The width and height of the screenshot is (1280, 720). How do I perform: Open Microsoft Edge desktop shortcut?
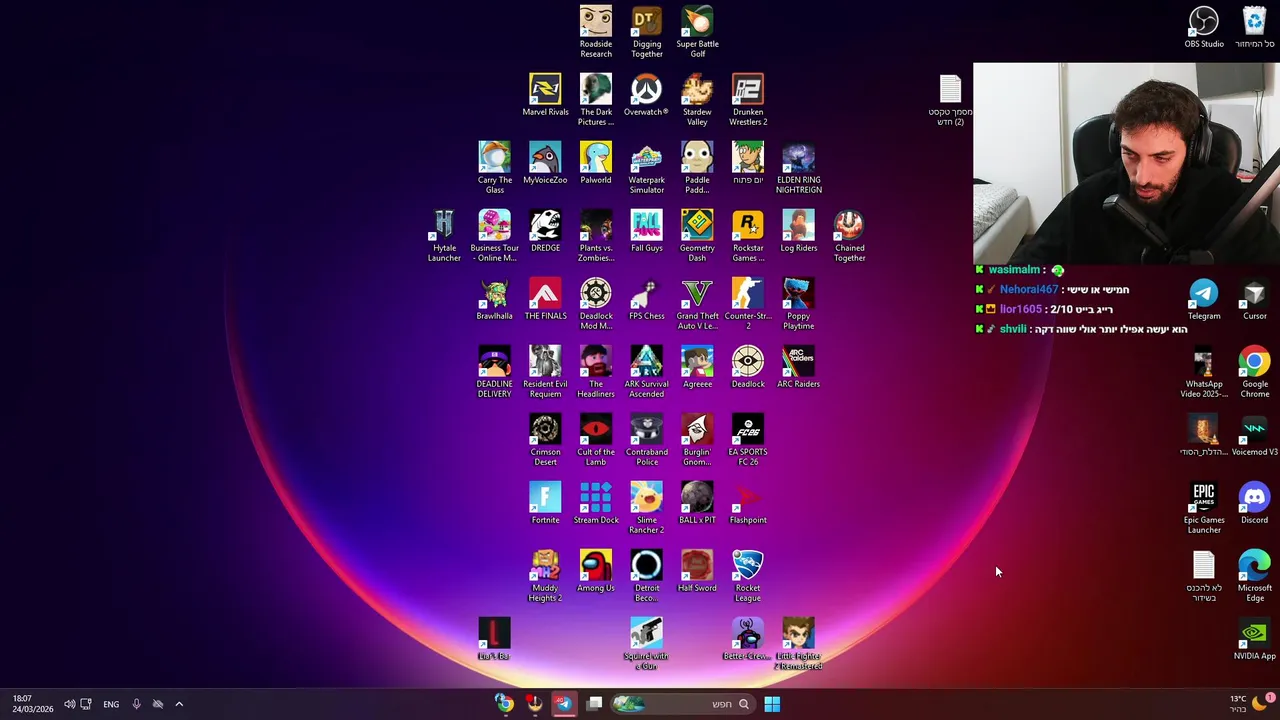(1254, 576)
